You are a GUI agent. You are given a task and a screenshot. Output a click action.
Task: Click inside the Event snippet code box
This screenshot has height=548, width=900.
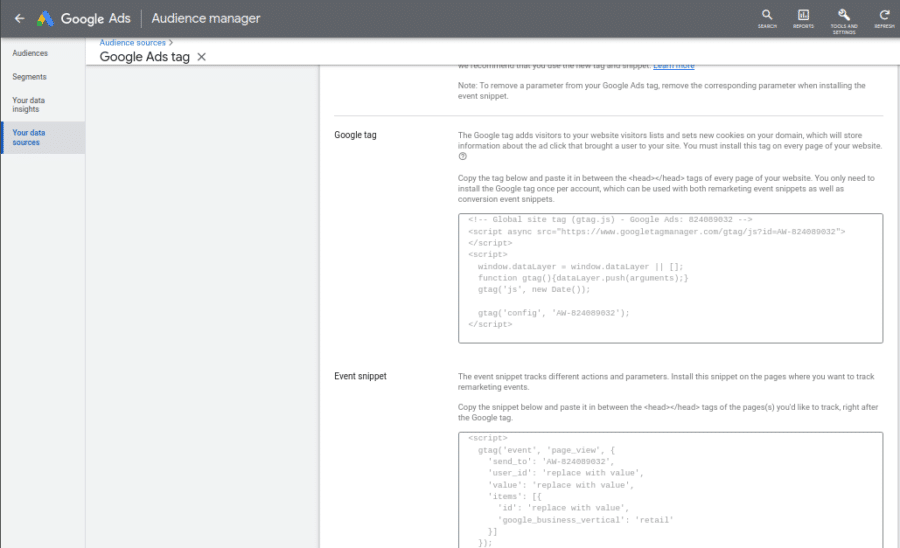[670, 490]
